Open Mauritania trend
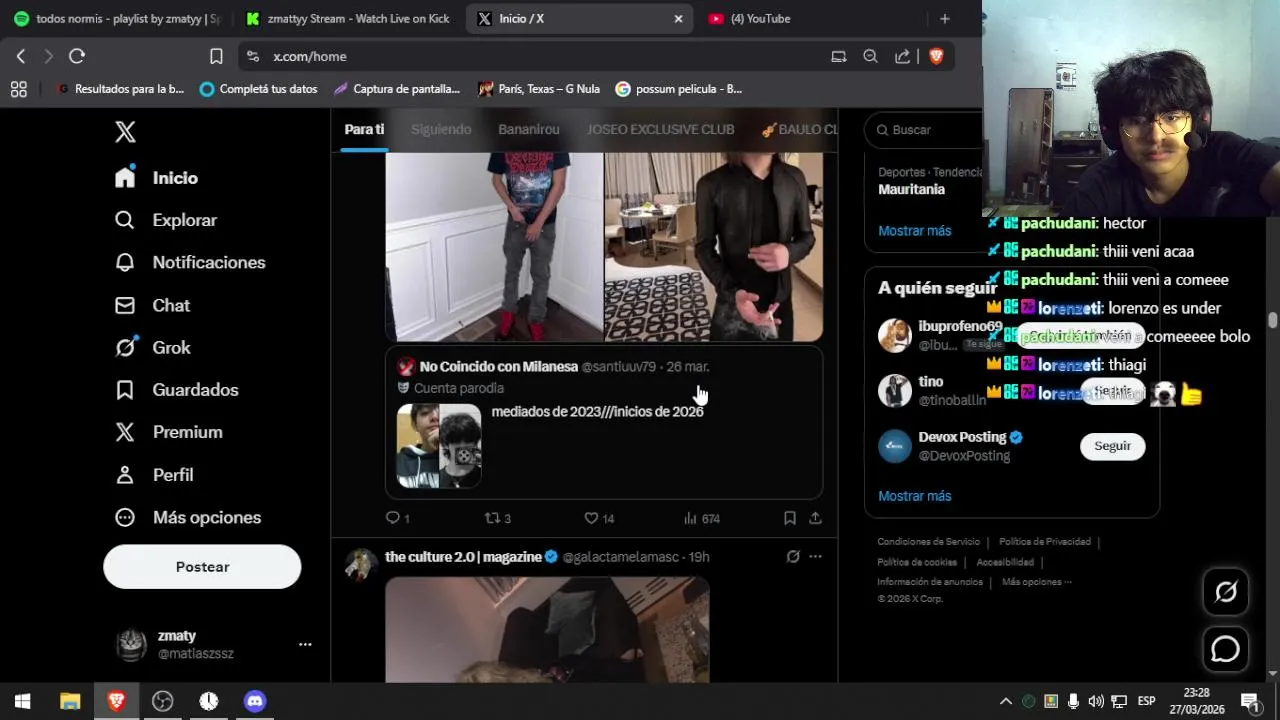The width and height of the screenshot is (1280, 720). [911, 189]
